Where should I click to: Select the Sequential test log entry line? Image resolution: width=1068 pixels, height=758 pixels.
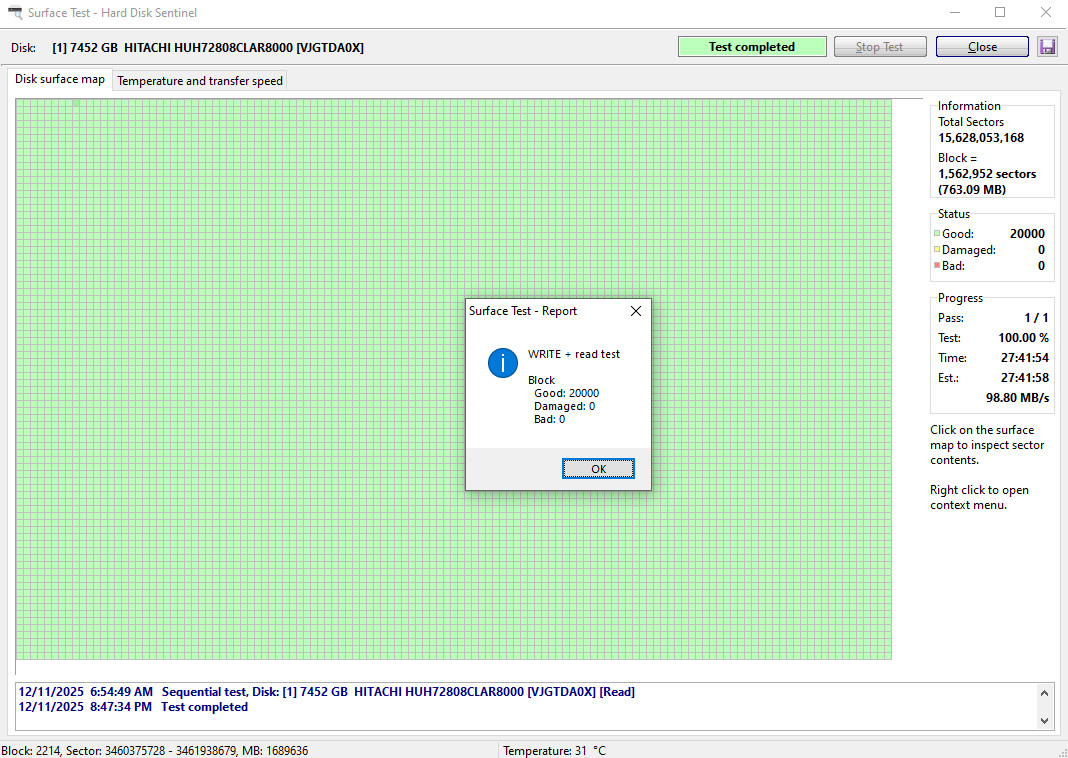[x=326, y=692]
